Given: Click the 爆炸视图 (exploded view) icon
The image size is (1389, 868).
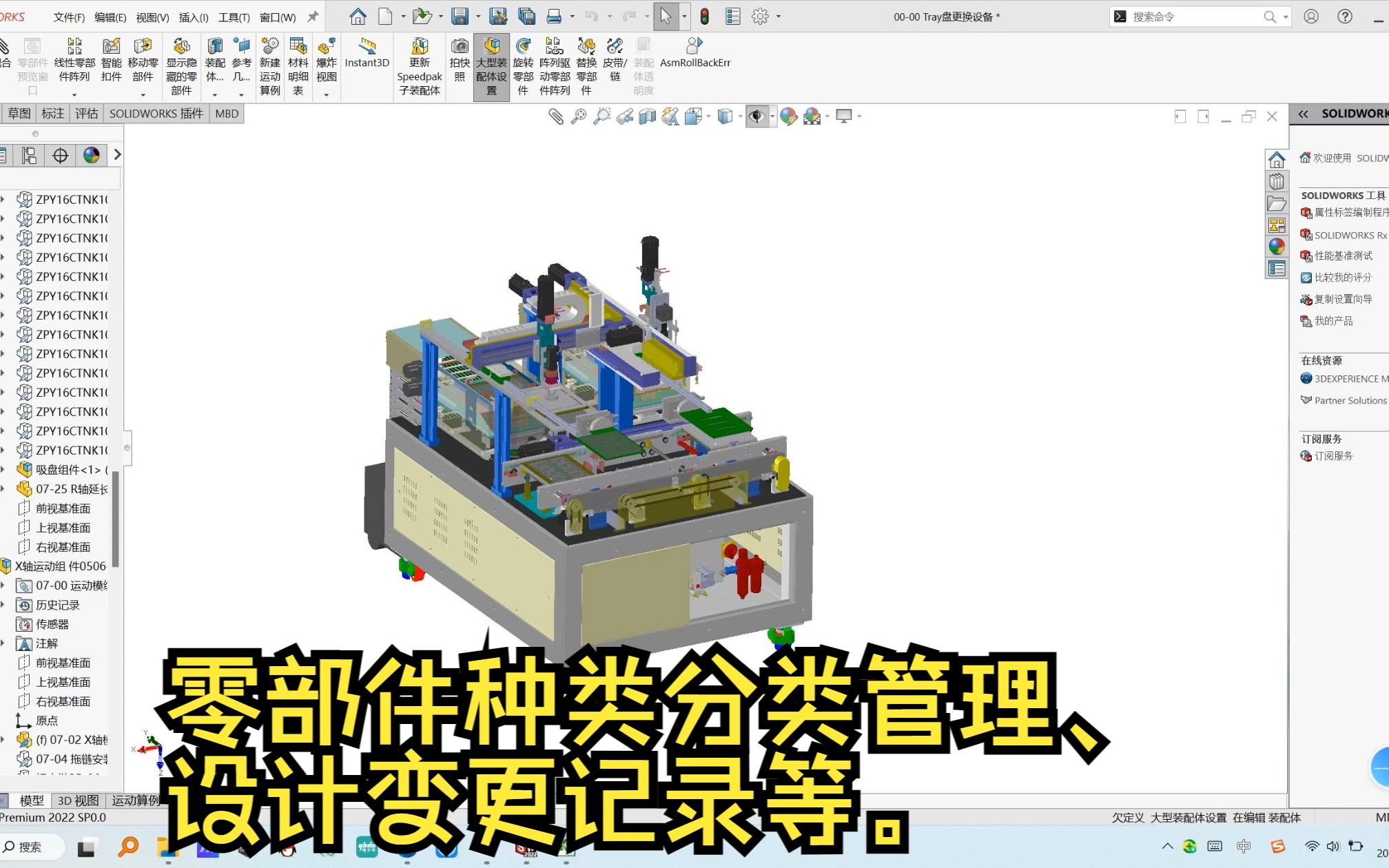Looking at the screenshot, I should [x=326, y=47].
